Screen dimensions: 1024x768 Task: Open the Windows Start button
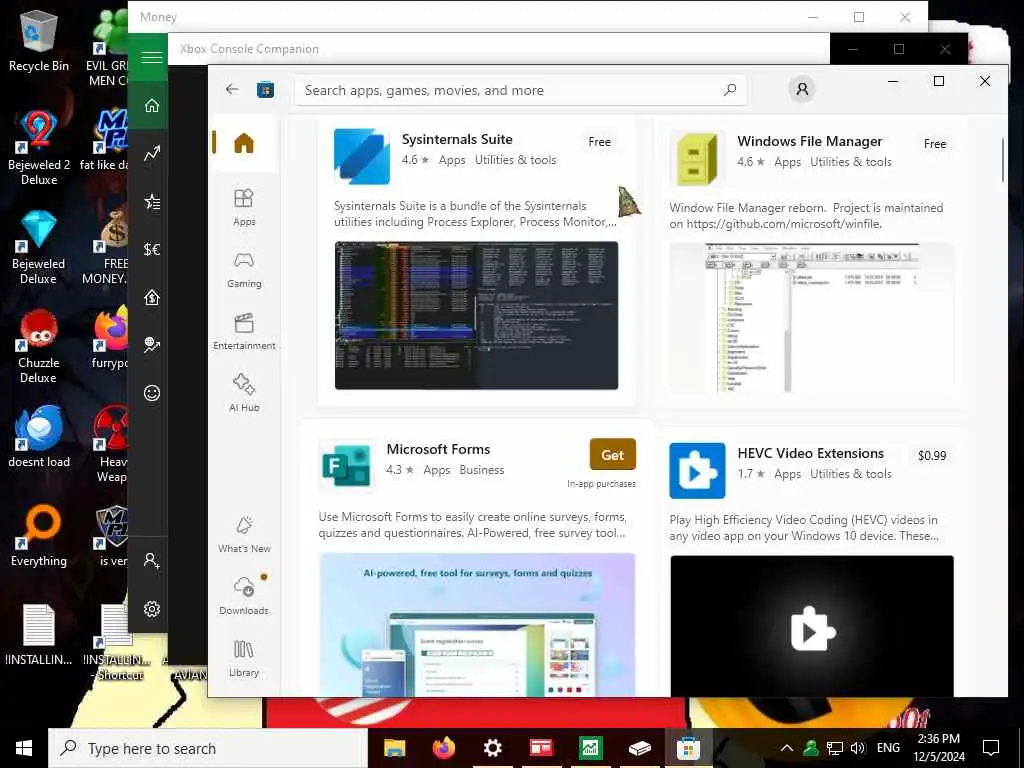coord(24,748)
